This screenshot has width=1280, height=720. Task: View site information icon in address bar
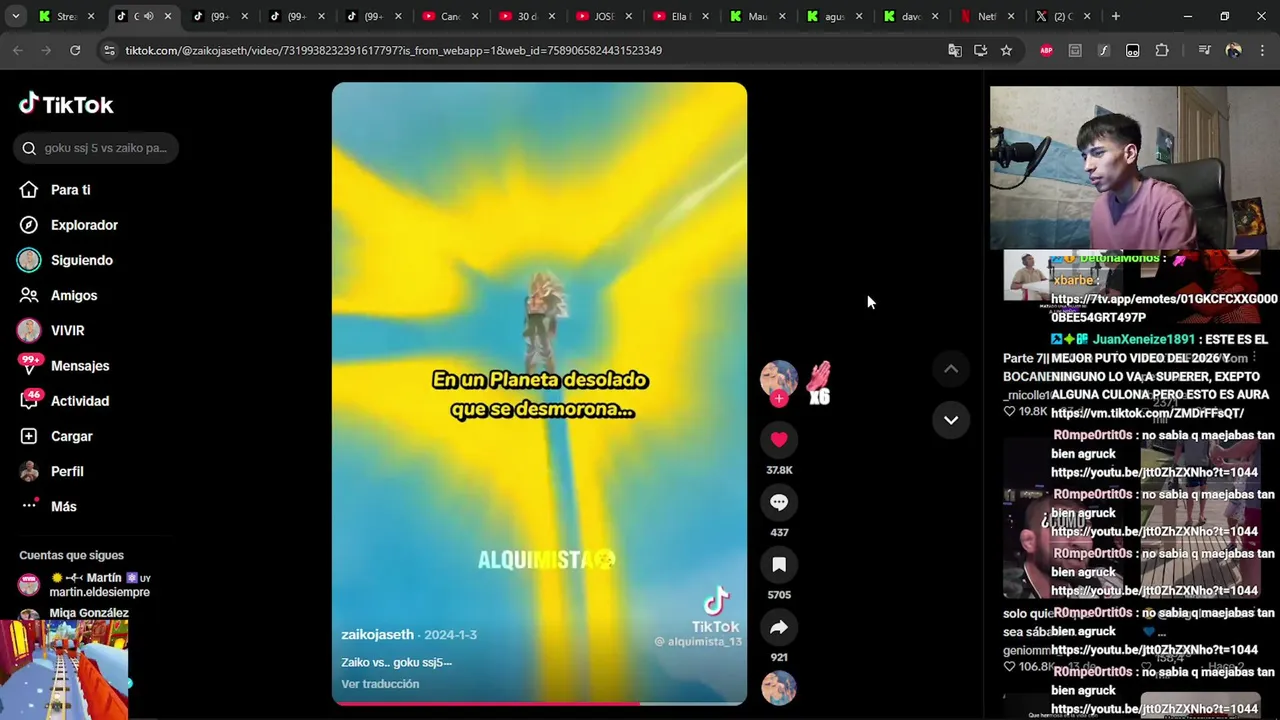coord(109,50)
